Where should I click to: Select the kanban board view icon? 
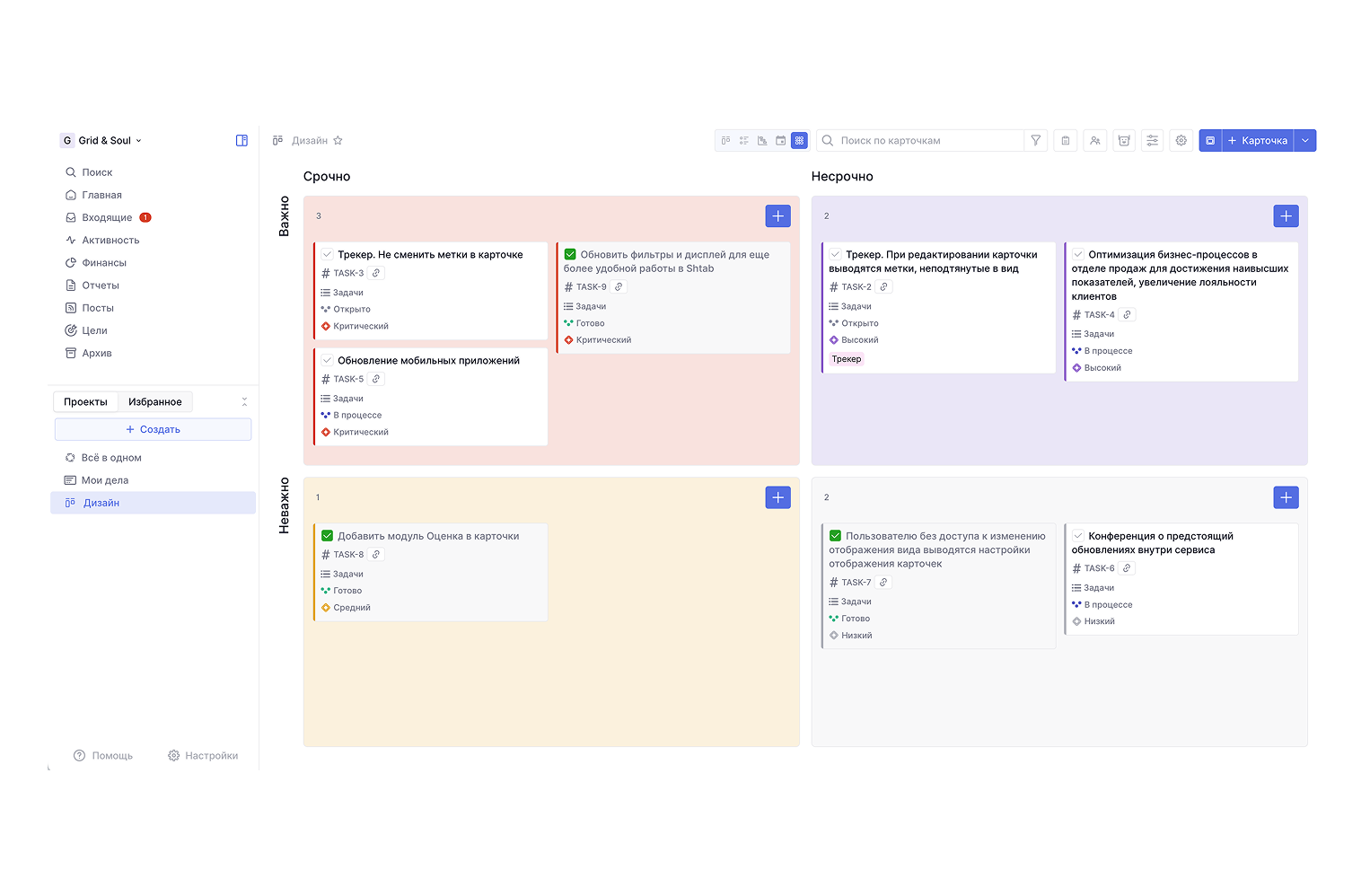(725, 141)
